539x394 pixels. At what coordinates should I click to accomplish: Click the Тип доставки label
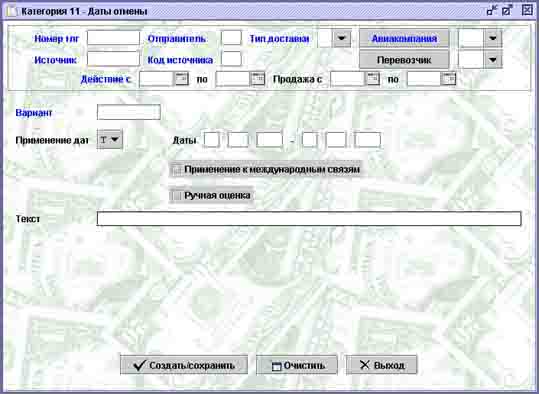pyautogui.click(x=279, y=39)
